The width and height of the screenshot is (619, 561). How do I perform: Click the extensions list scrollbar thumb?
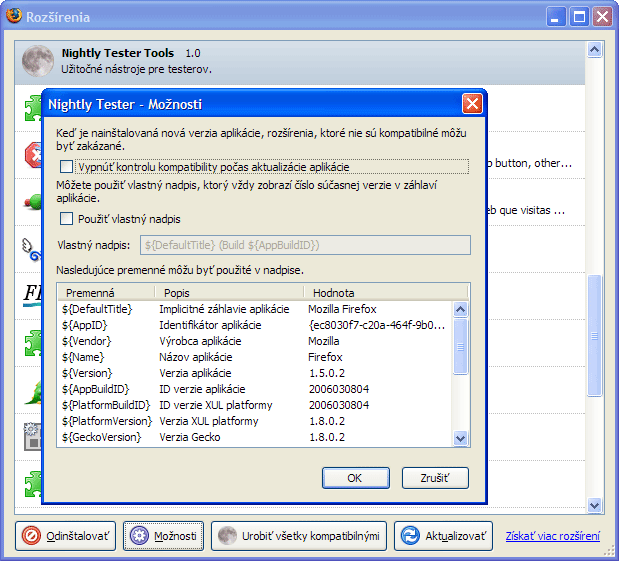coord(595,336)
